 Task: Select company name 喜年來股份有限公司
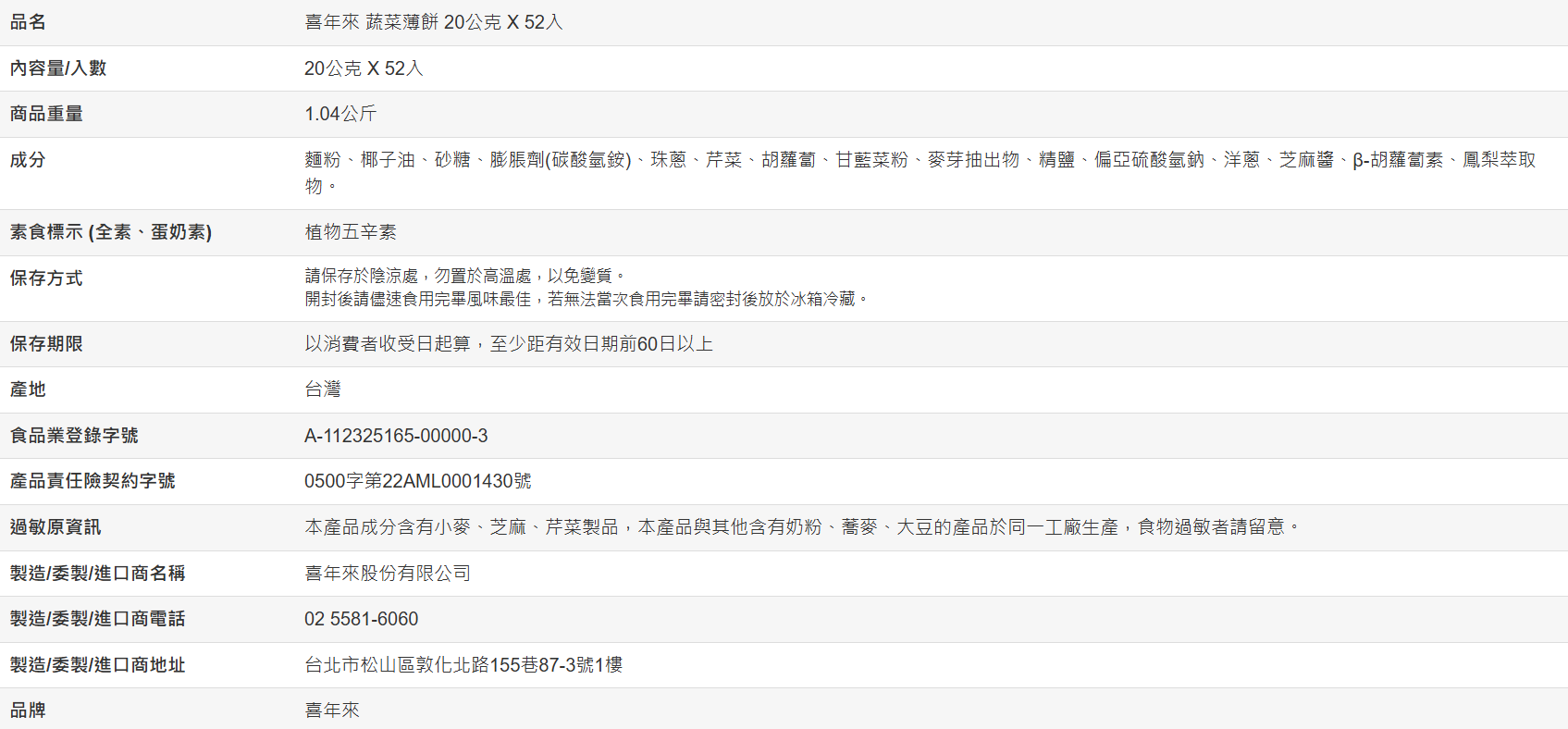tap(388, 574)
